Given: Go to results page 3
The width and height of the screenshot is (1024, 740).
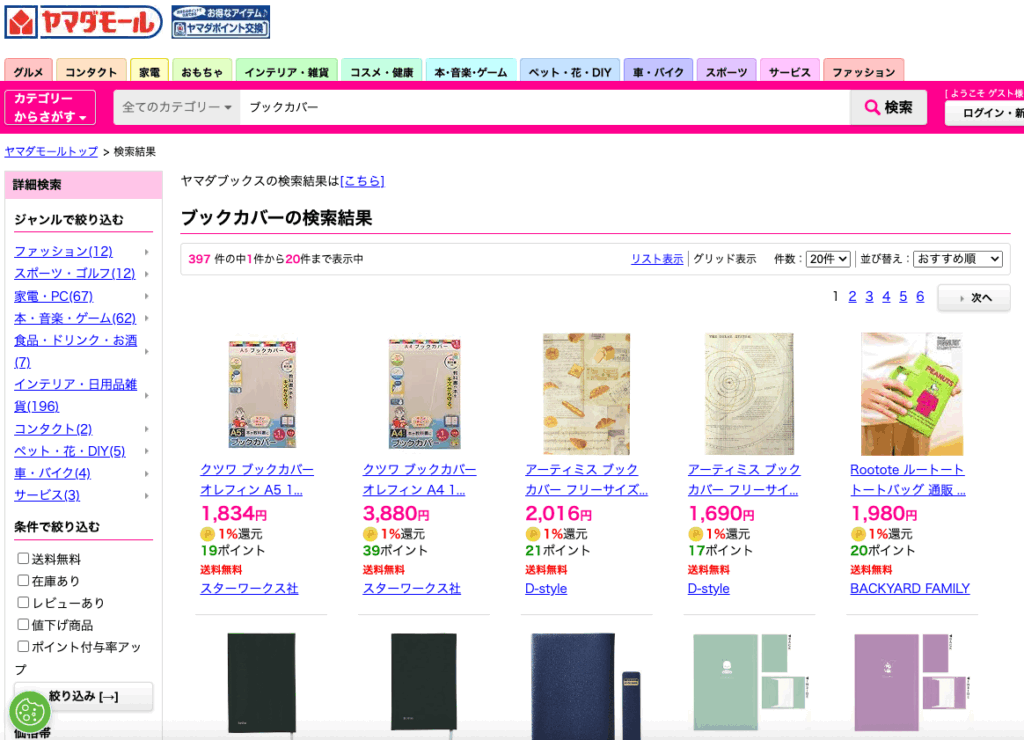Looking at the screenshot, I should click(869, 297).
